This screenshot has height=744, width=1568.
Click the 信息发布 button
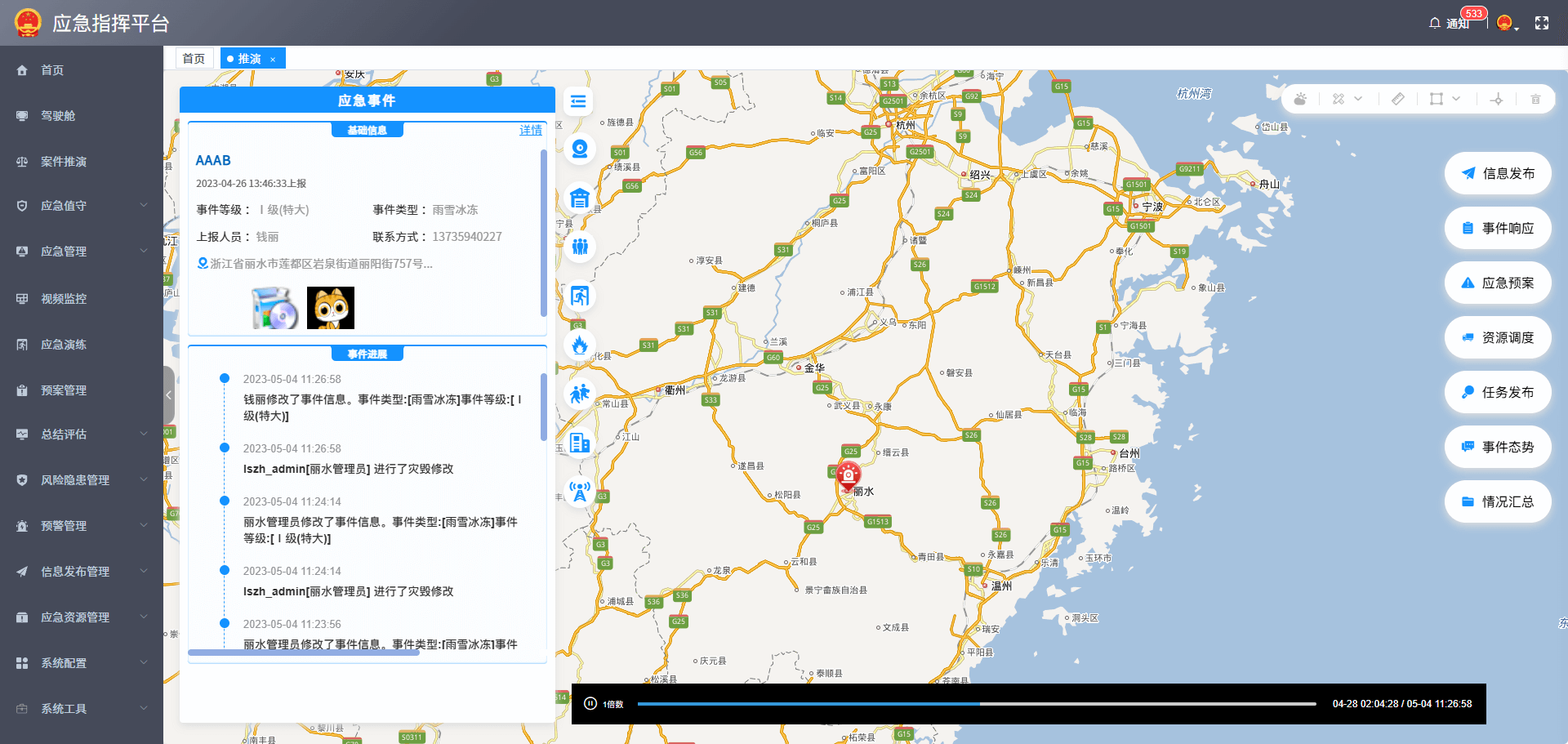pos(1498,173)
